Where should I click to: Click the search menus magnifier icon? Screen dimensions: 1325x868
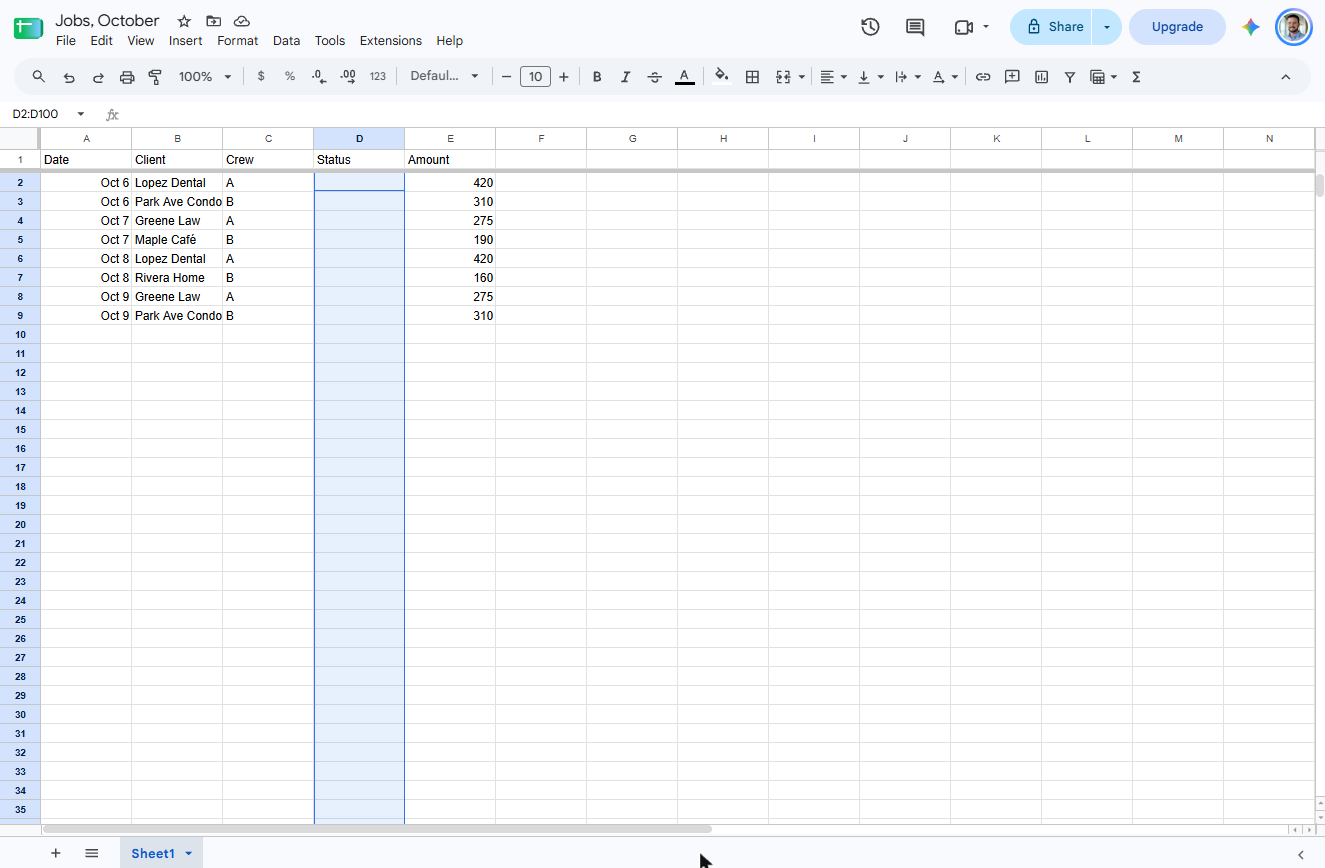click(x=39, y=77)
